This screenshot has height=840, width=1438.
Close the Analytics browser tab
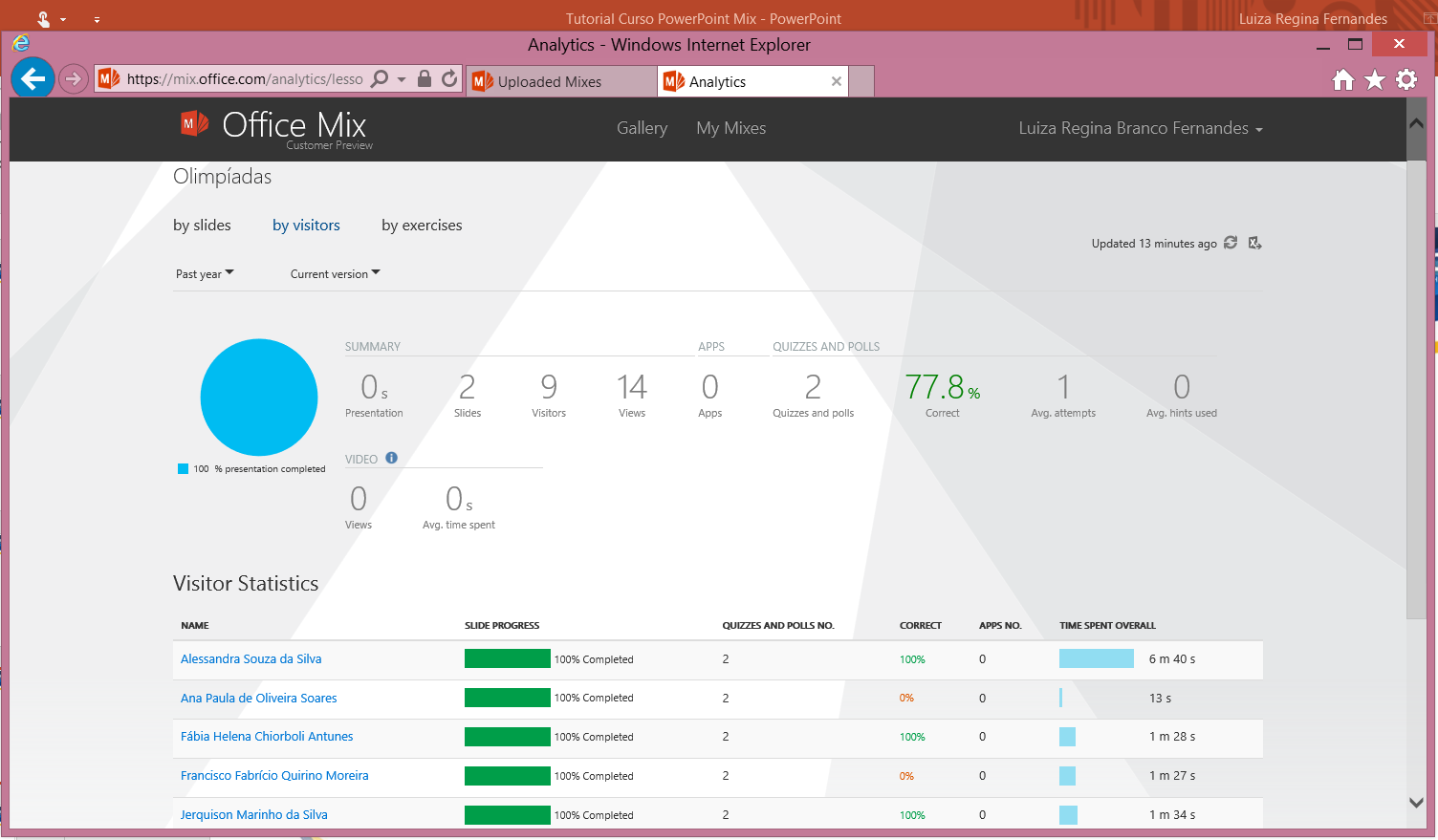[x=837, y=81]
